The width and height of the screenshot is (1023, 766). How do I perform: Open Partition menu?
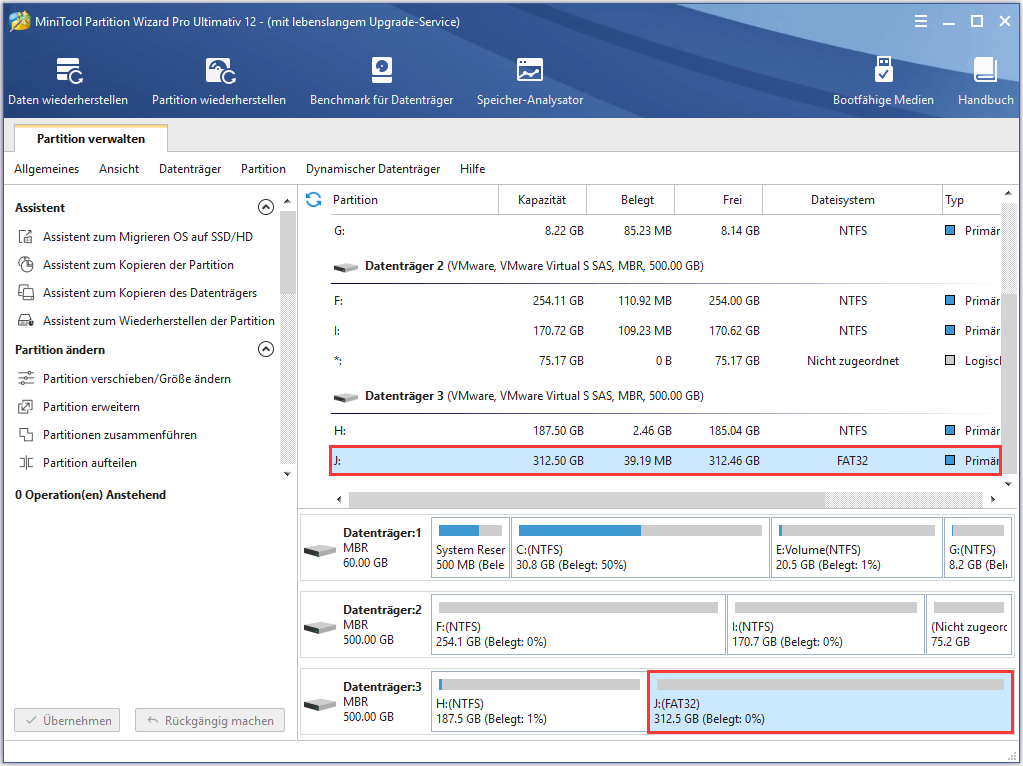pyautogui.click(x=263, y=169)
